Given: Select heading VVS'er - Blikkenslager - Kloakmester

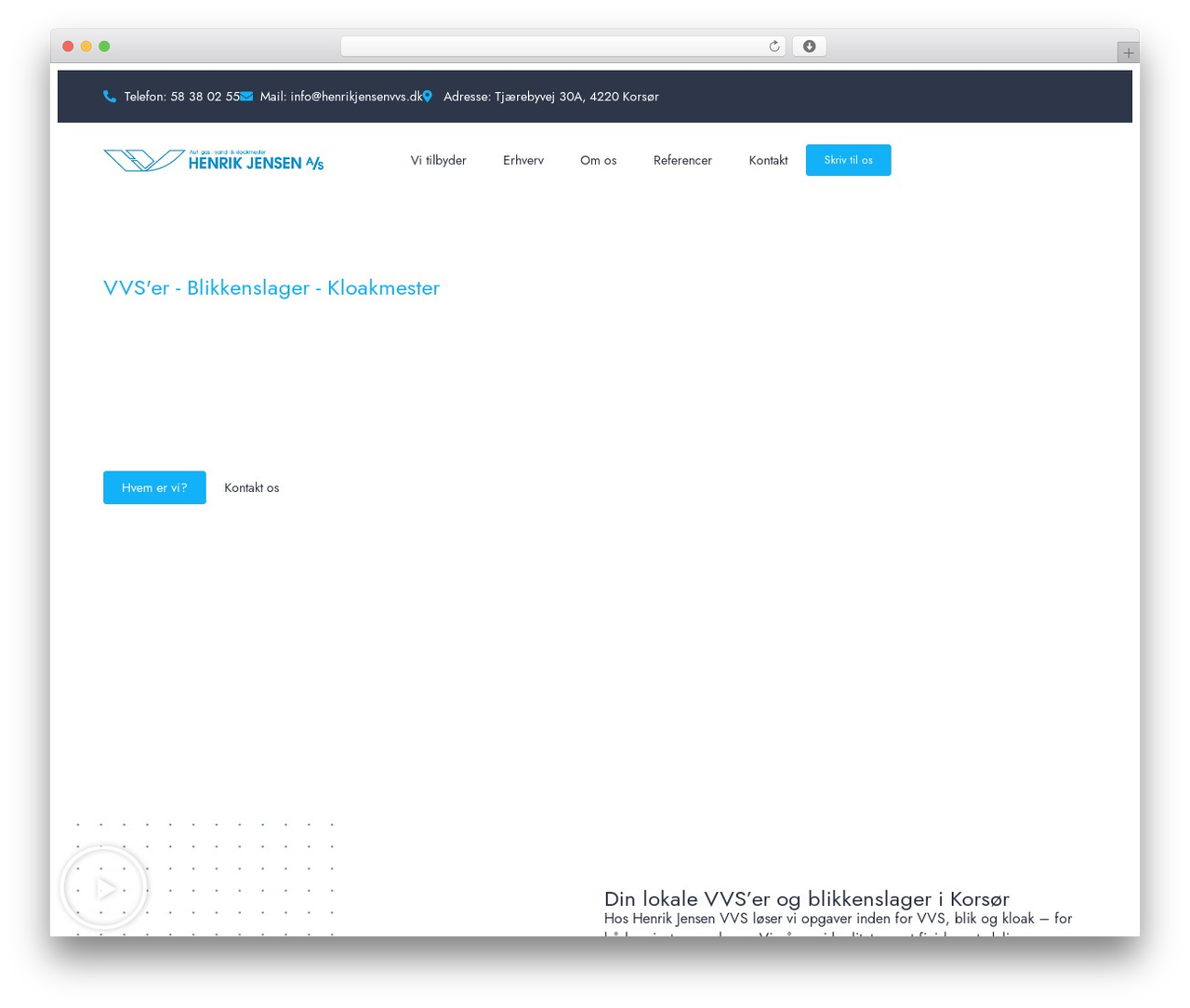Looking at the screenshot, I should coord(271,287).
